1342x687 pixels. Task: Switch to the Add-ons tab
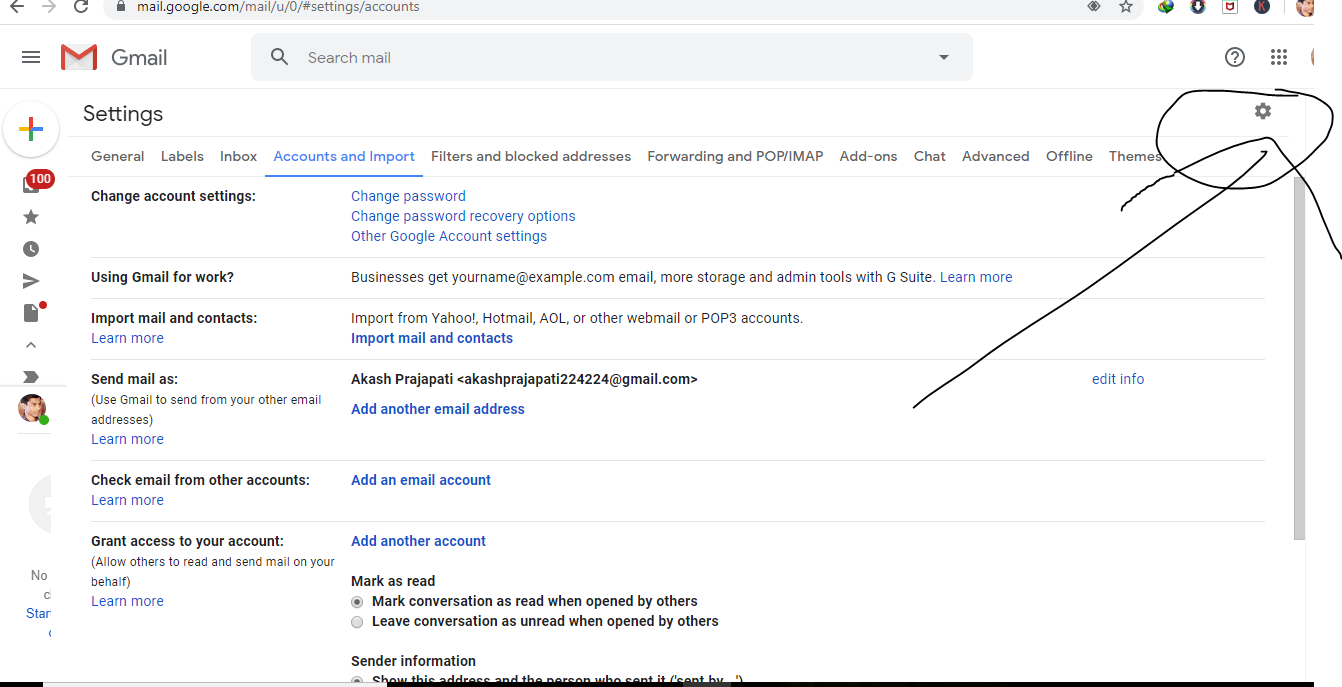pos(868,156)
